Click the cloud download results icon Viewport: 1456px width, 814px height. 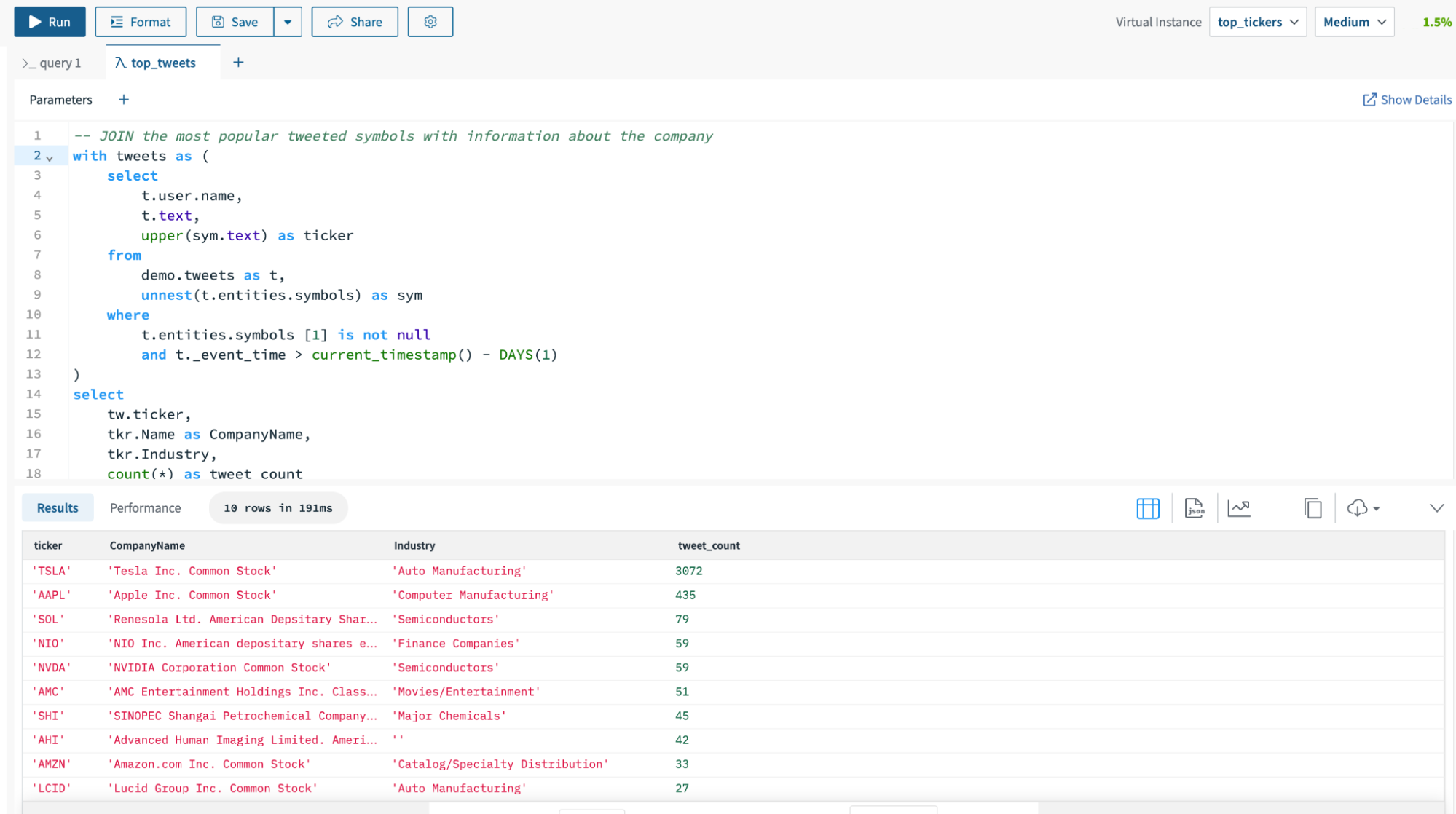[1358, 508]
